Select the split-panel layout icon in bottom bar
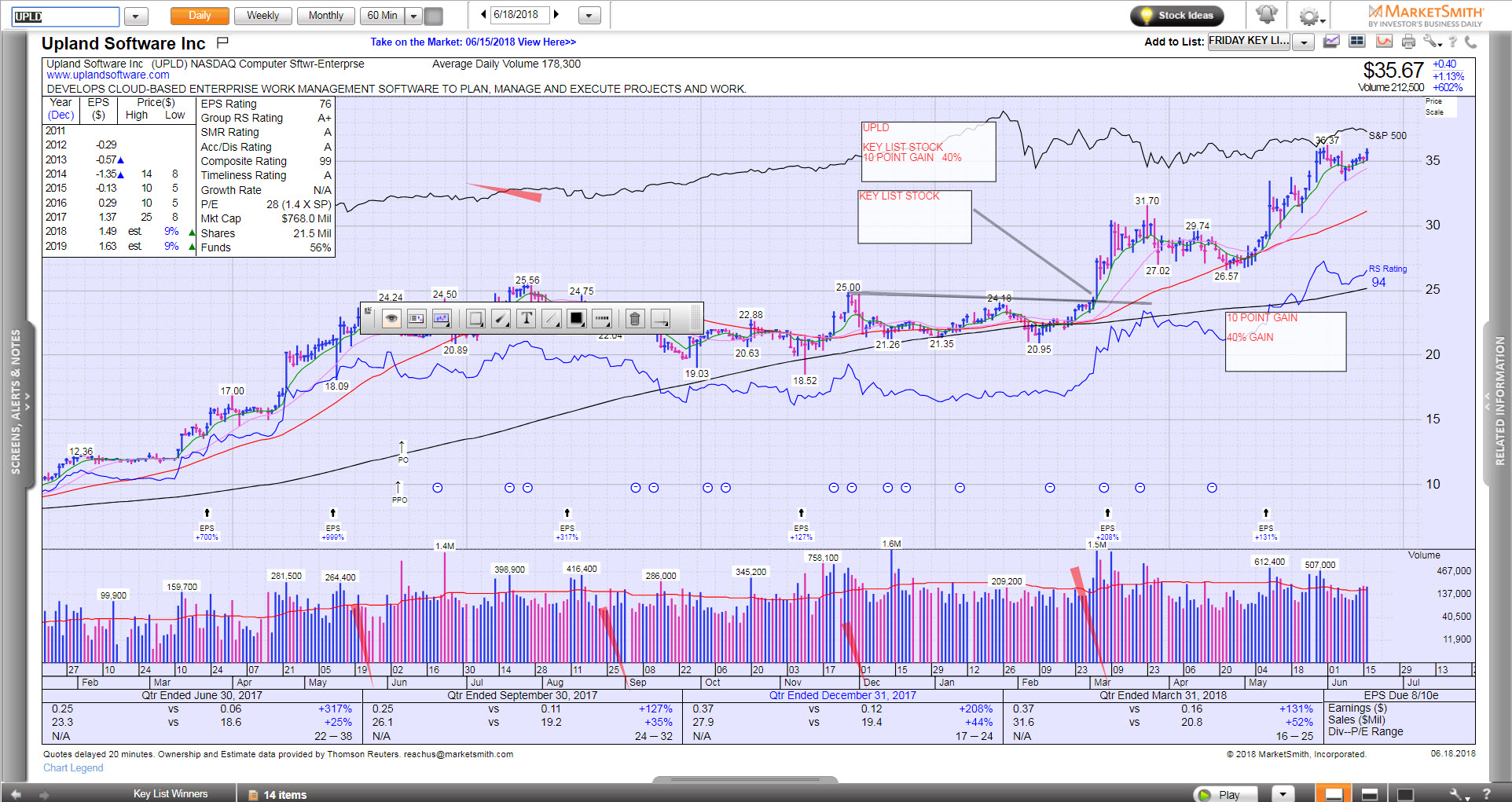The image size is (1512, 802). pyautogui.click(x=1370, y=794)
